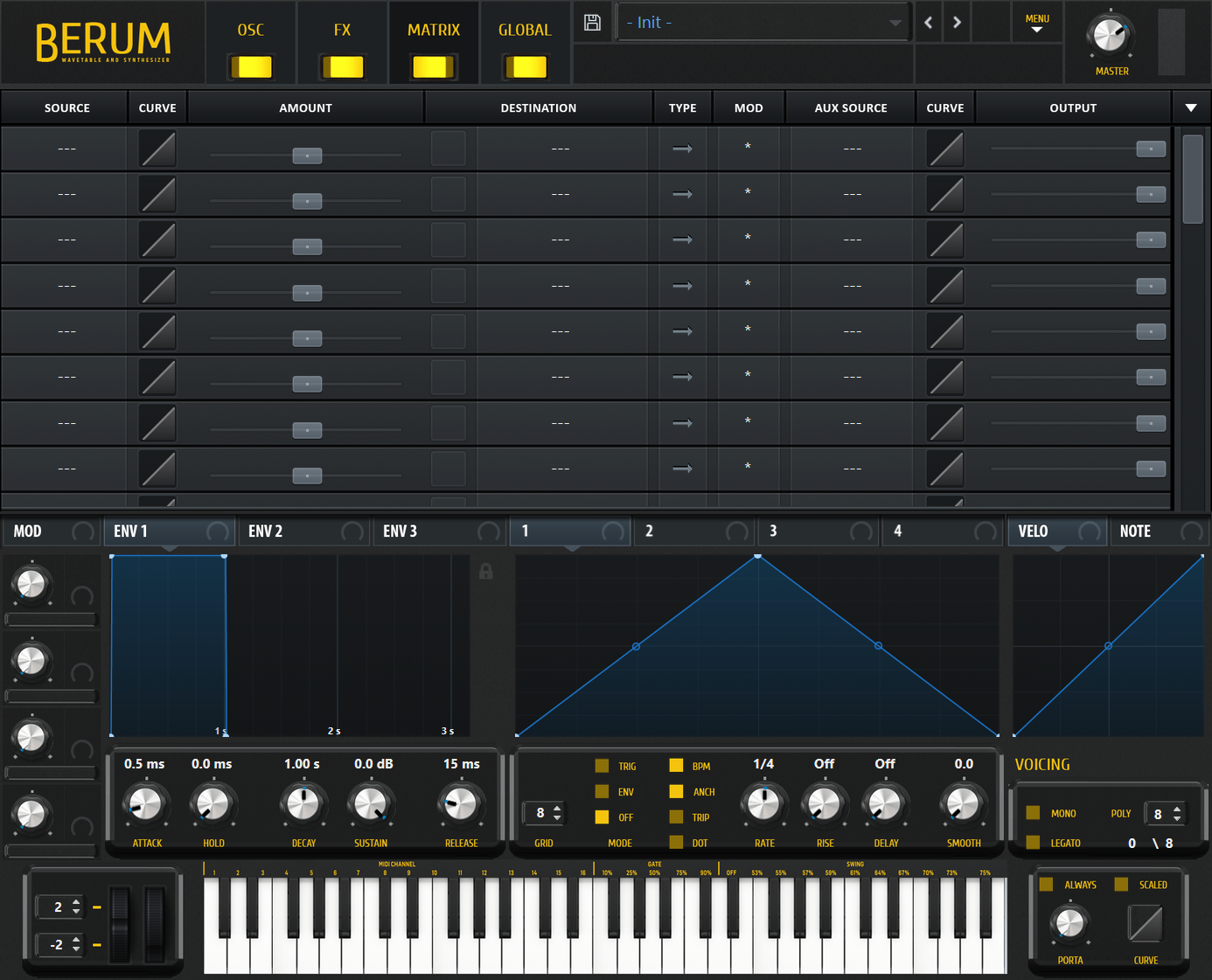Click the ring indicator on the ENV 1 tab
The height and width of the screenshot is (980, 1212).
tap(217, 532)
